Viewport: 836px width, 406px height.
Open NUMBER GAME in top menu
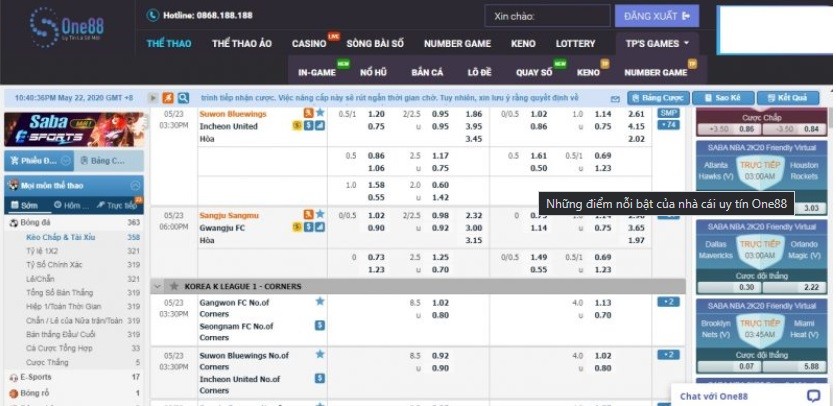click(x=457, y=44)
